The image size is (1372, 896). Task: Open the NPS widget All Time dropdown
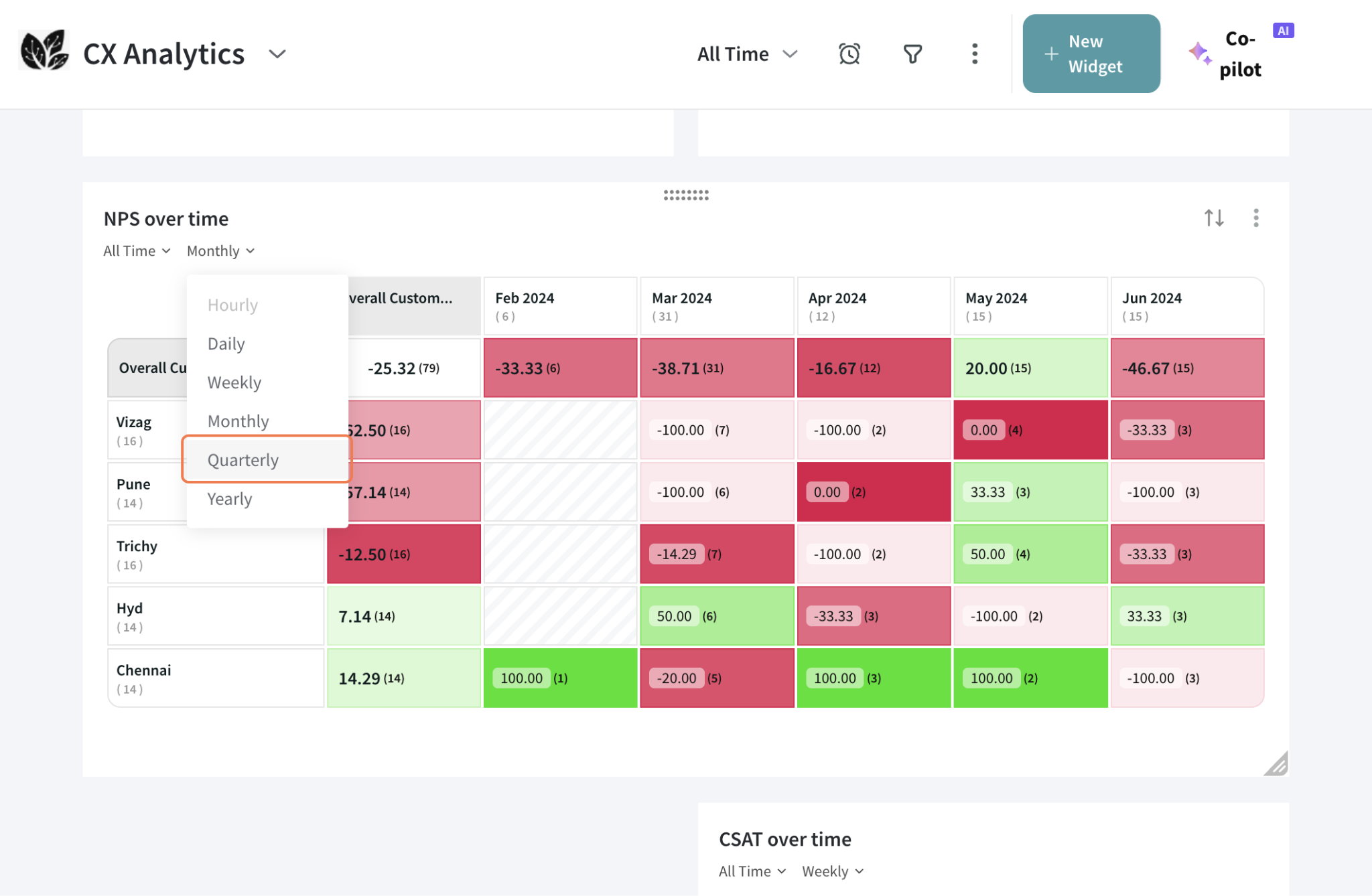(x=137, y=250)
